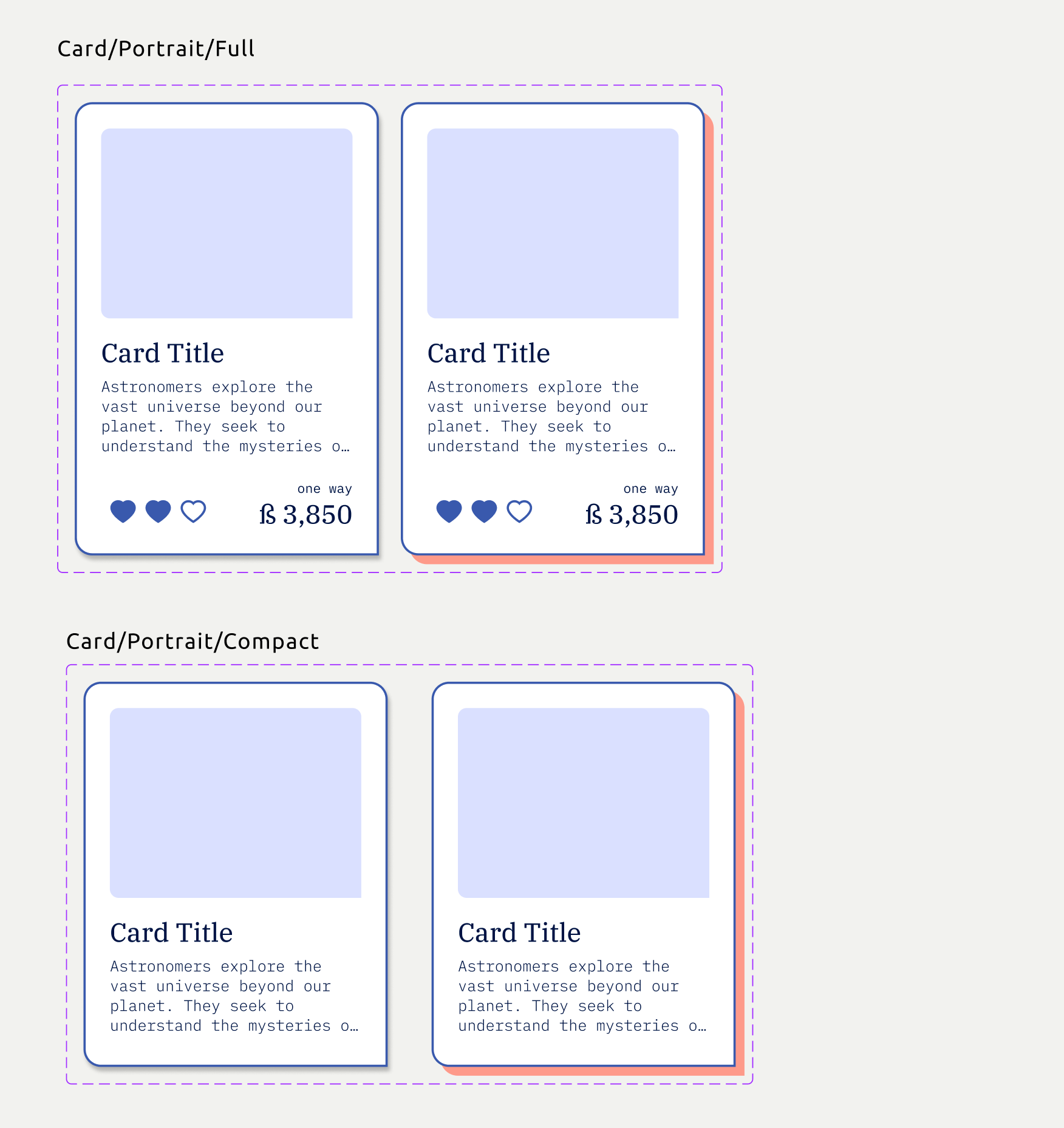Click second filled heart in left Full card
The image size is (1064, 1128).
pos(158,511)
